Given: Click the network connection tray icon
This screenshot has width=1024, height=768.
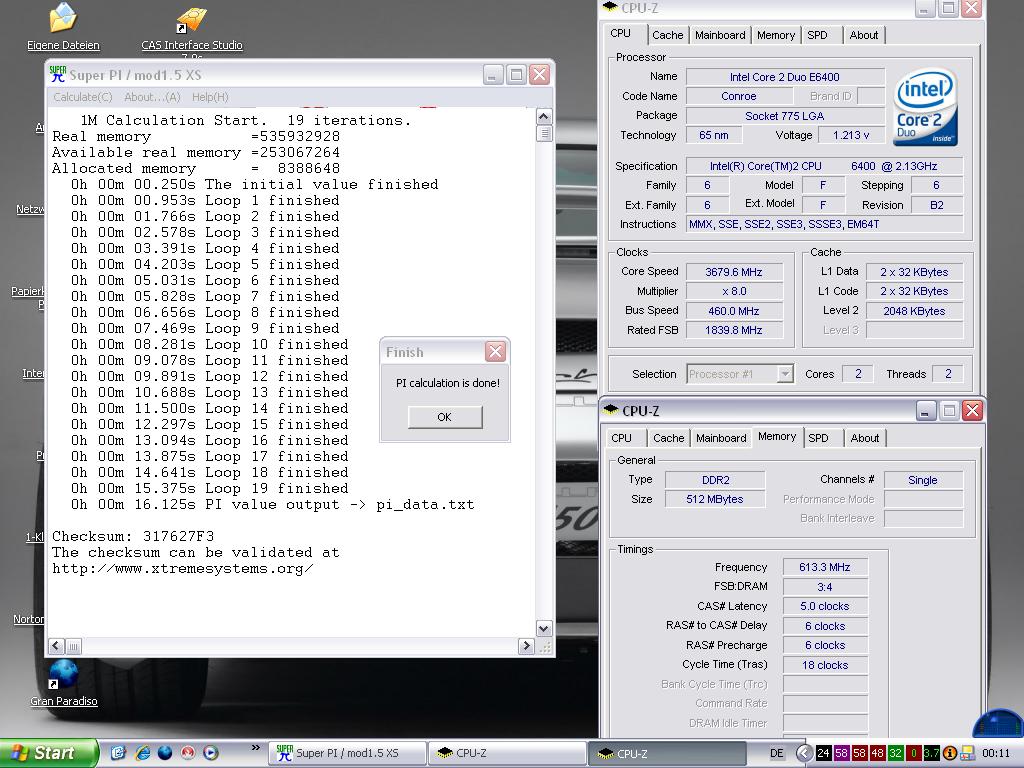Looking at the screenshot, I should (967, 753).
